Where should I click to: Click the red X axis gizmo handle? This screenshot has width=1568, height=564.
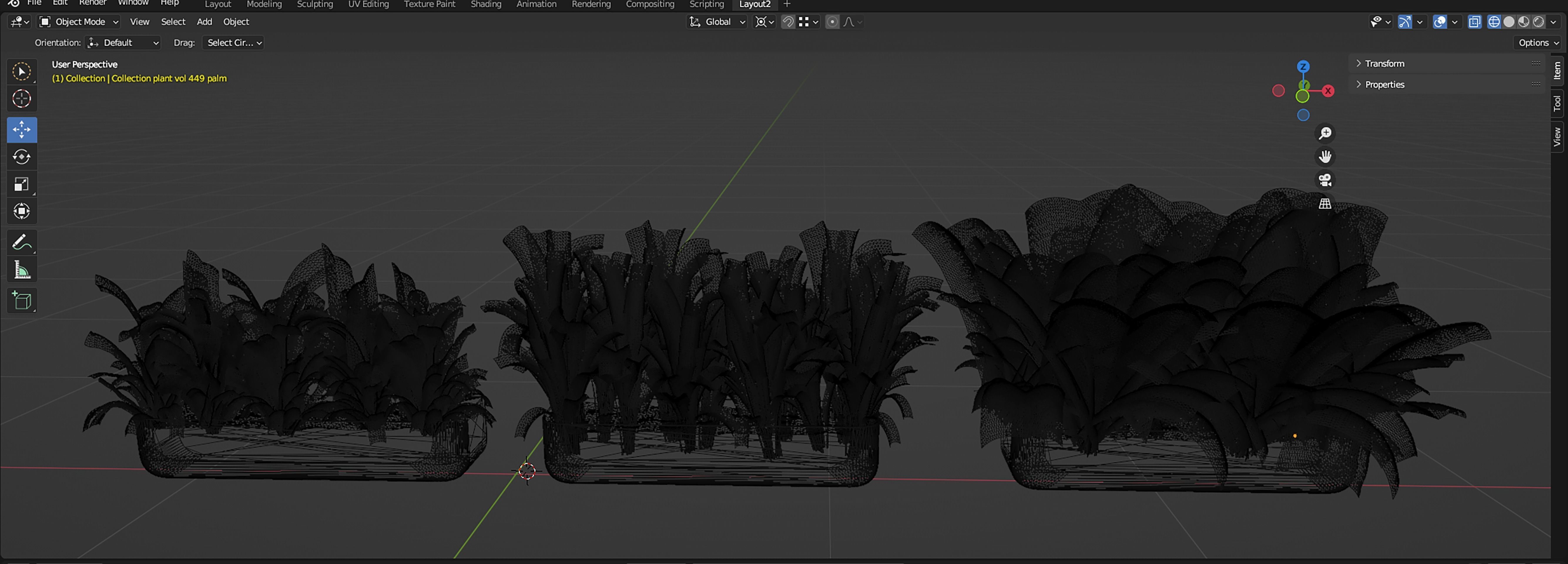click(1328, 91)
